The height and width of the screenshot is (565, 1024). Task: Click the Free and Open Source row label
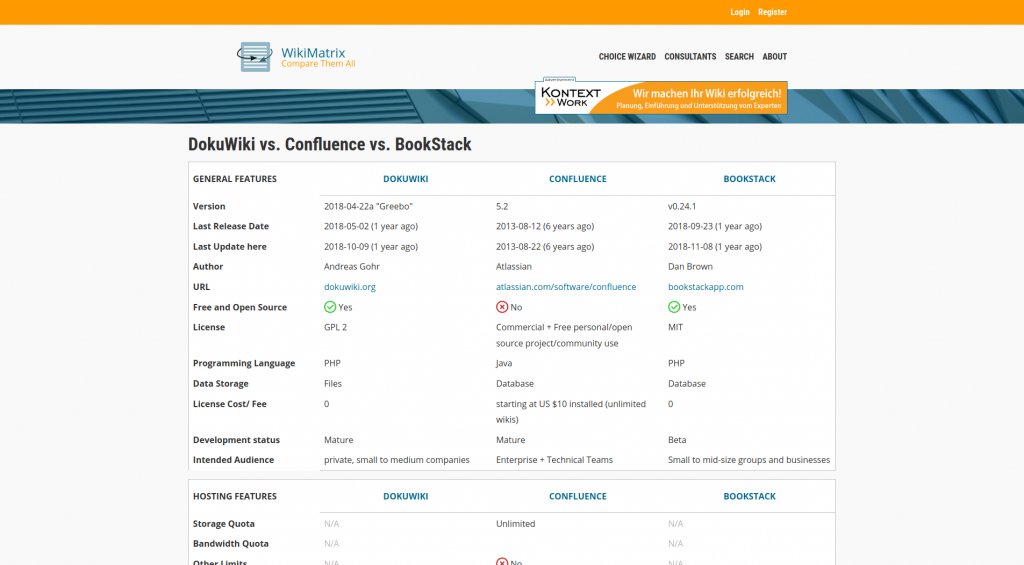pos(240,307)
